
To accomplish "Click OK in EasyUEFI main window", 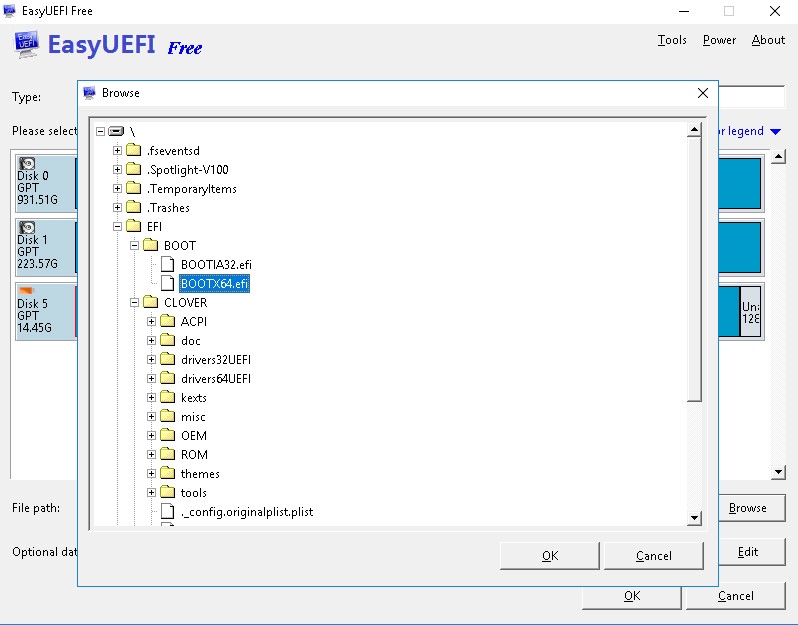I will (x=632, y=596).
